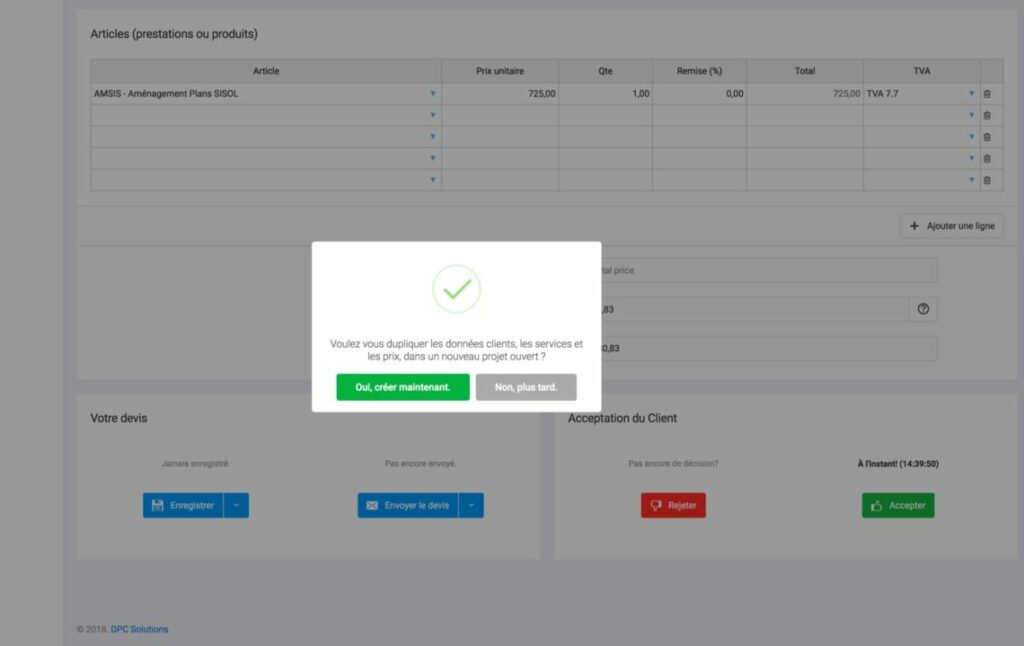
Task: Click the 'Jamais enregistré.' status text
Action: click(x=195, y=464)
